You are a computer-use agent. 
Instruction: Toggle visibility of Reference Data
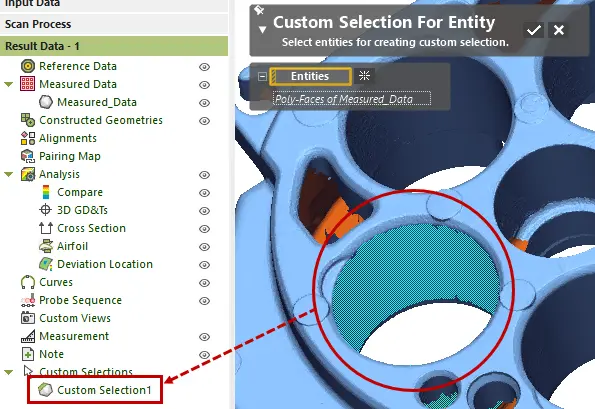[205, 67]
